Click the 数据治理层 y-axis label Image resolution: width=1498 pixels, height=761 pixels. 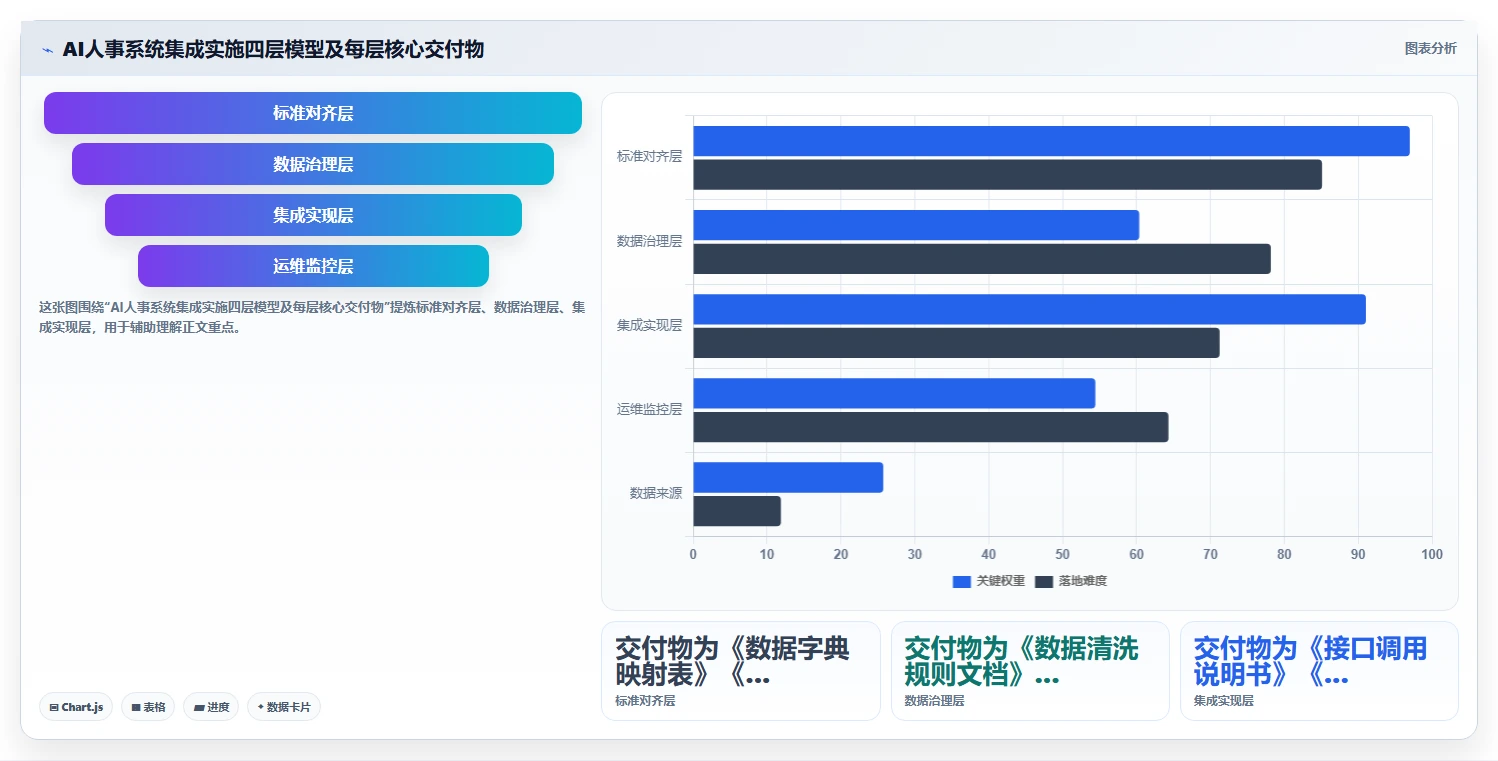point(649,241)
